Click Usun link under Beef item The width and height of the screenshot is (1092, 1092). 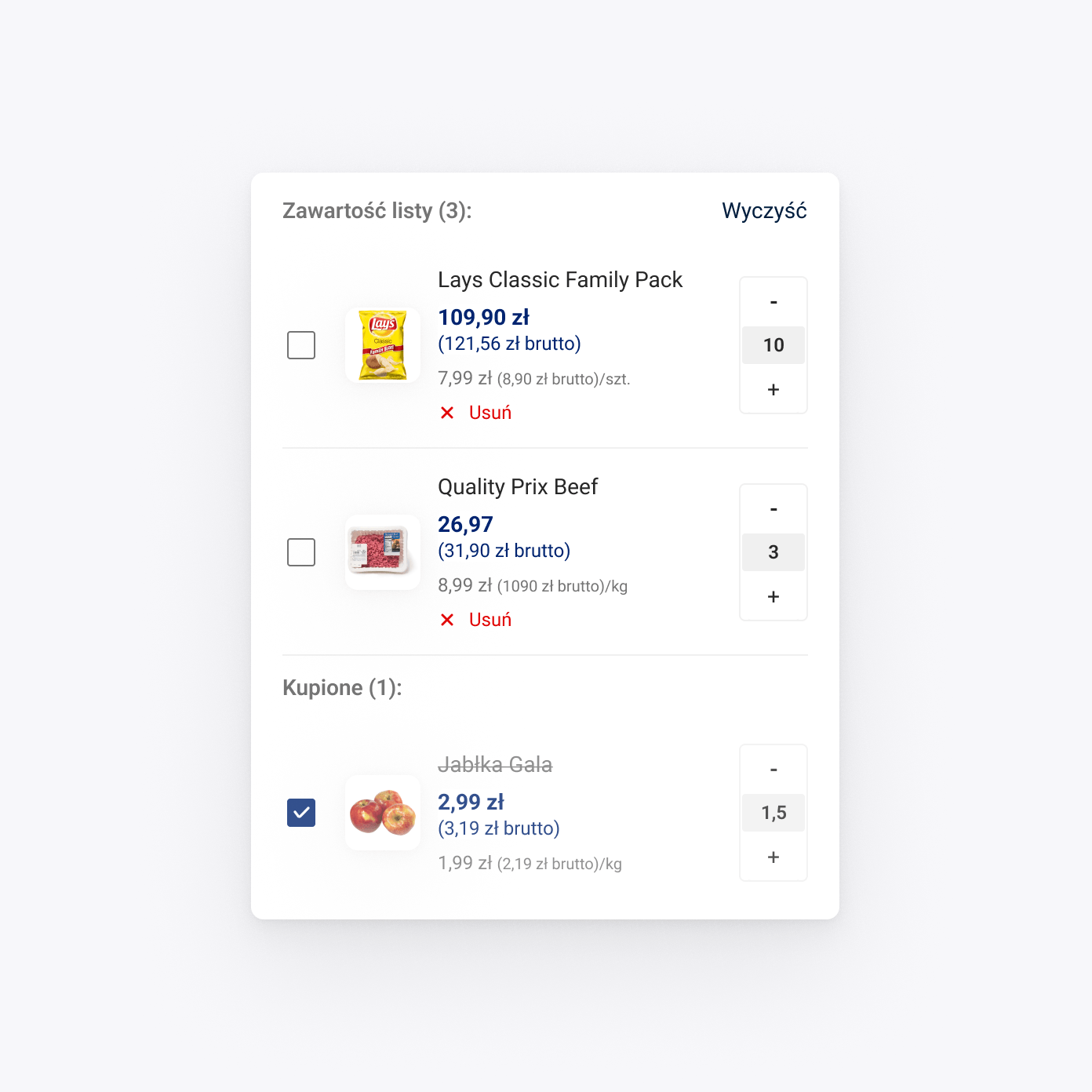coord(490,620)
